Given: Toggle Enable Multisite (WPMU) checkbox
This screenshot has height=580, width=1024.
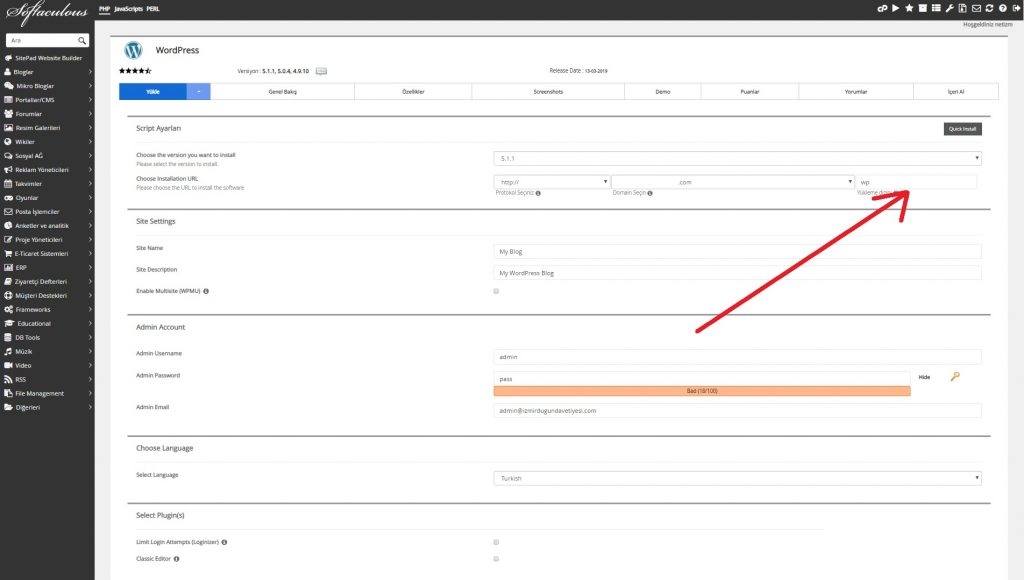Looking at the screenshot, I should [496, 291].
